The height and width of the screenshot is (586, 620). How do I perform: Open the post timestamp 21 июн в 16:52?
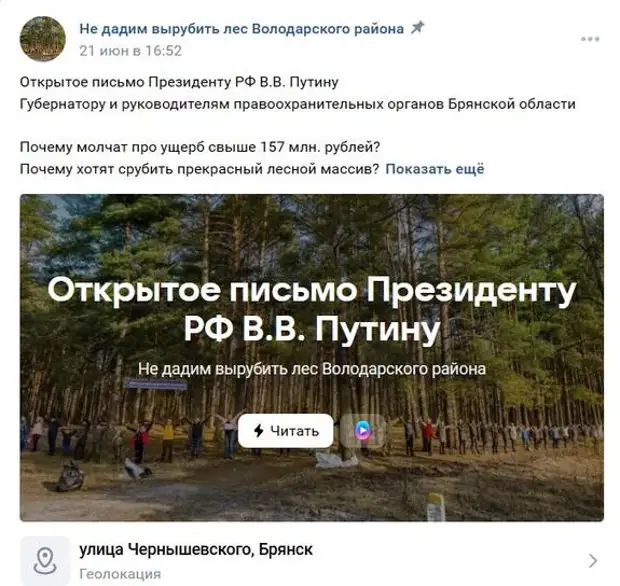click(130, 51)
